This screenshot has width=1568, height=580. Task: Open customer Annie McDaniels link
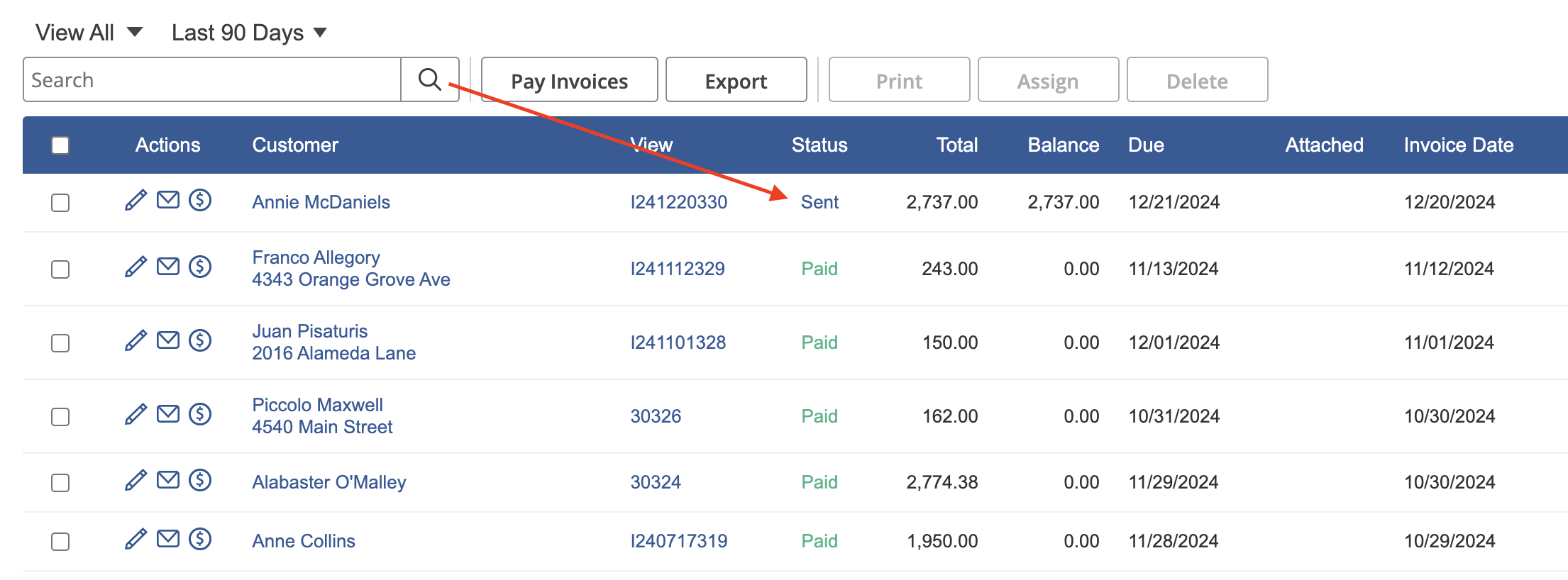[x=321, y=202]
